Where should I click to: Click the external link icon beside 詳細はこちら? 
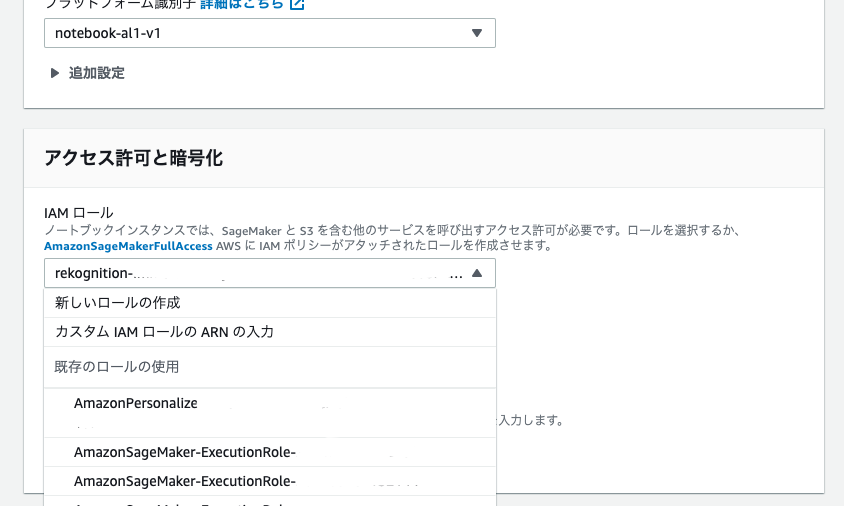coord(297,4)
